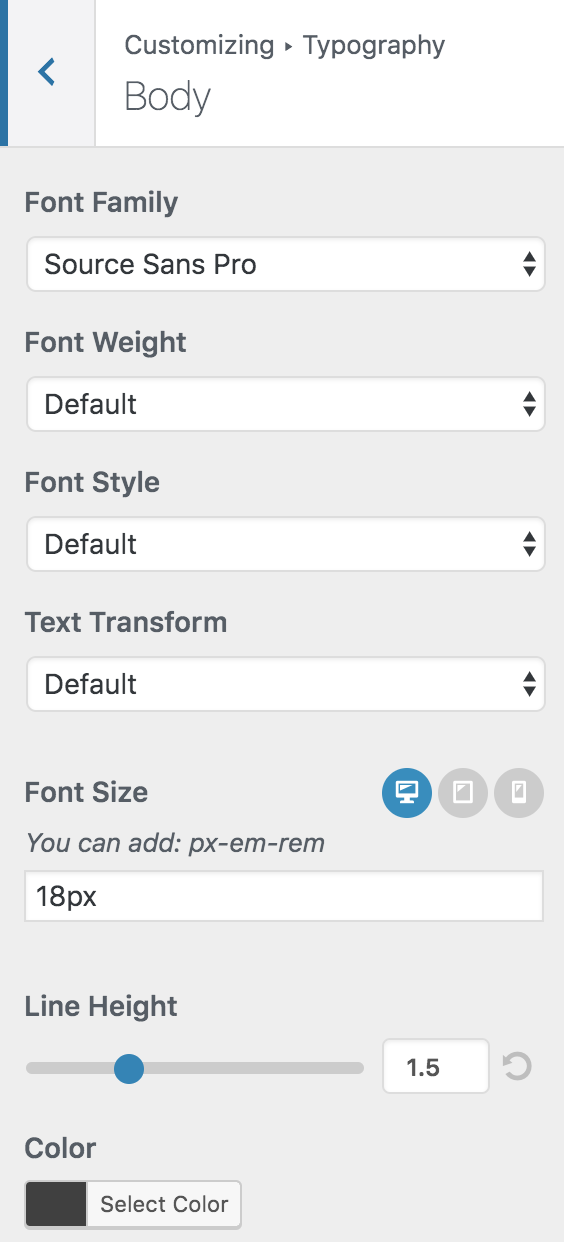Switch font size to desktop device icon

point(407,793)
